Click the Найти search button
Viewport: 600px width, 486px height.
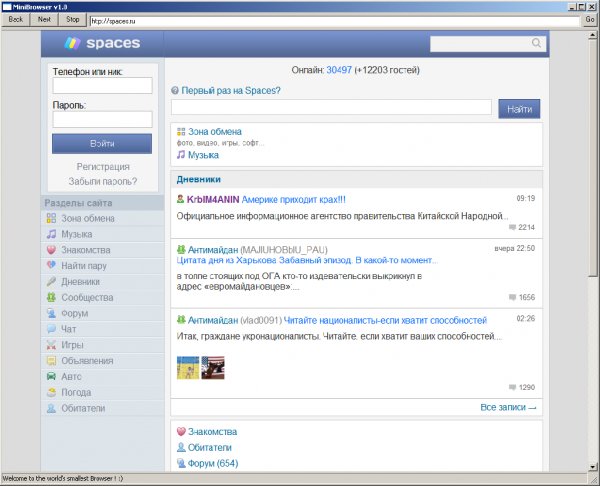(519, 109)
